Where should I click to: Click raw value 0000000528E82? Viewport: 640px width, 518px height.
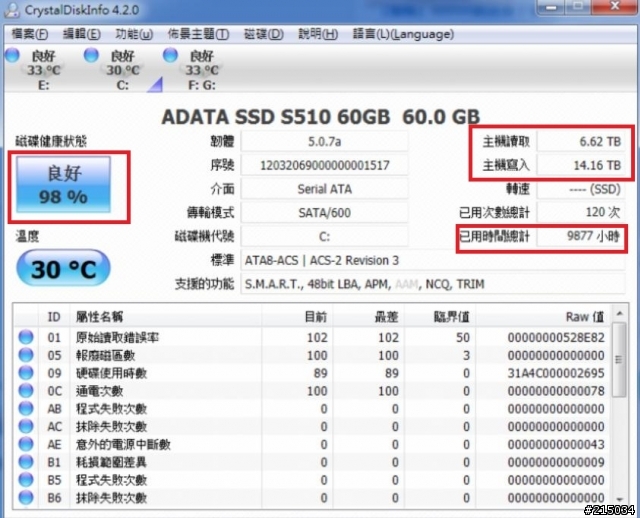556,338
